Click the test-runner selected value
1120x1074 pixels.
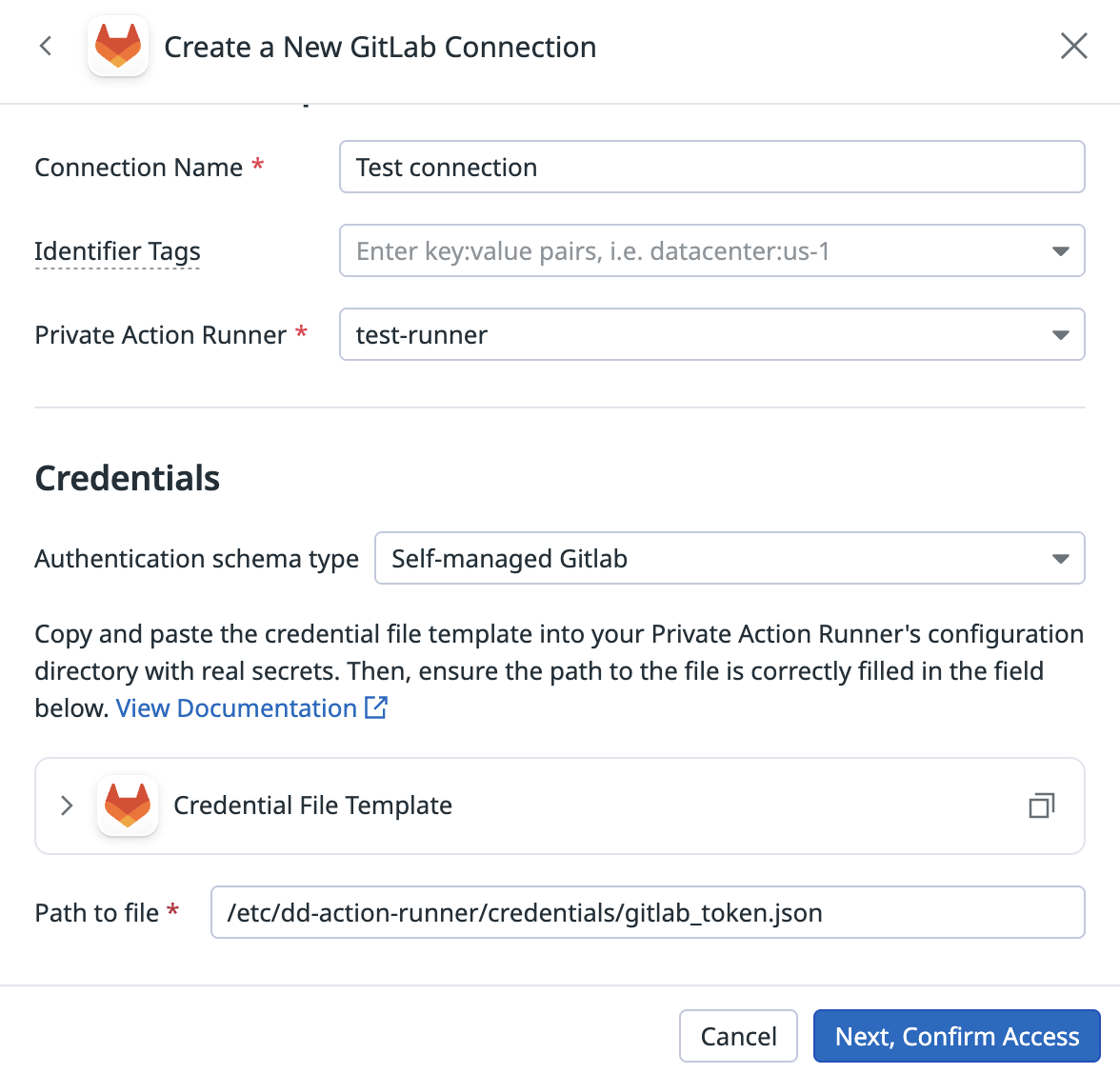tap(421, 335)
